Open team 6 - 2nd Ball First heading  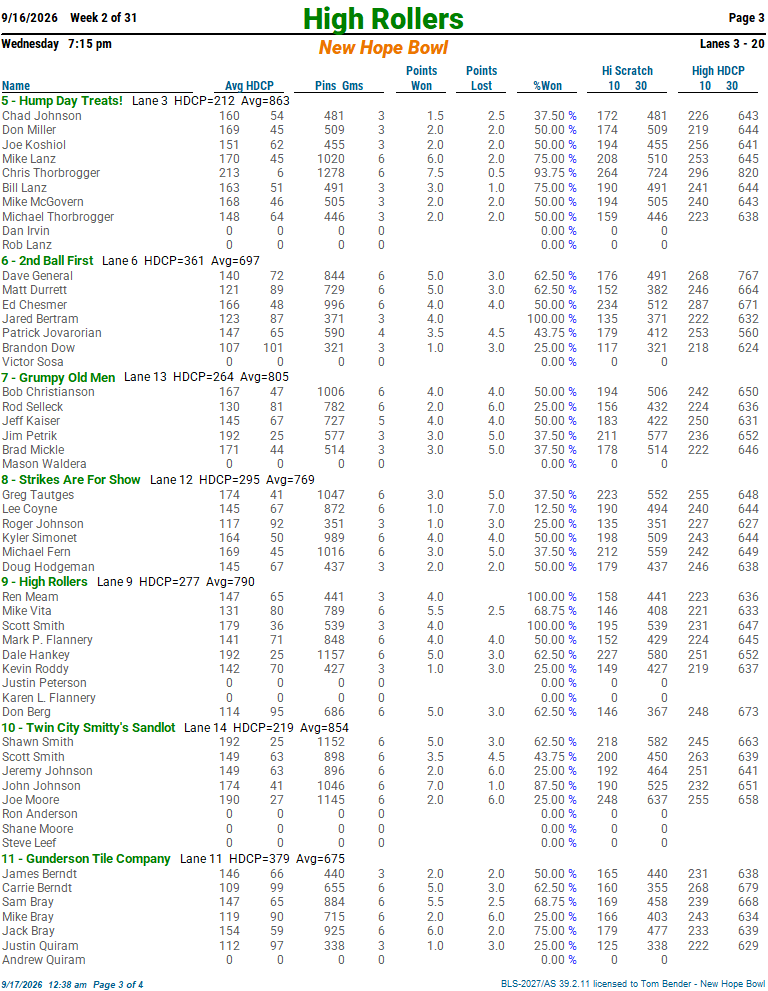47,260
